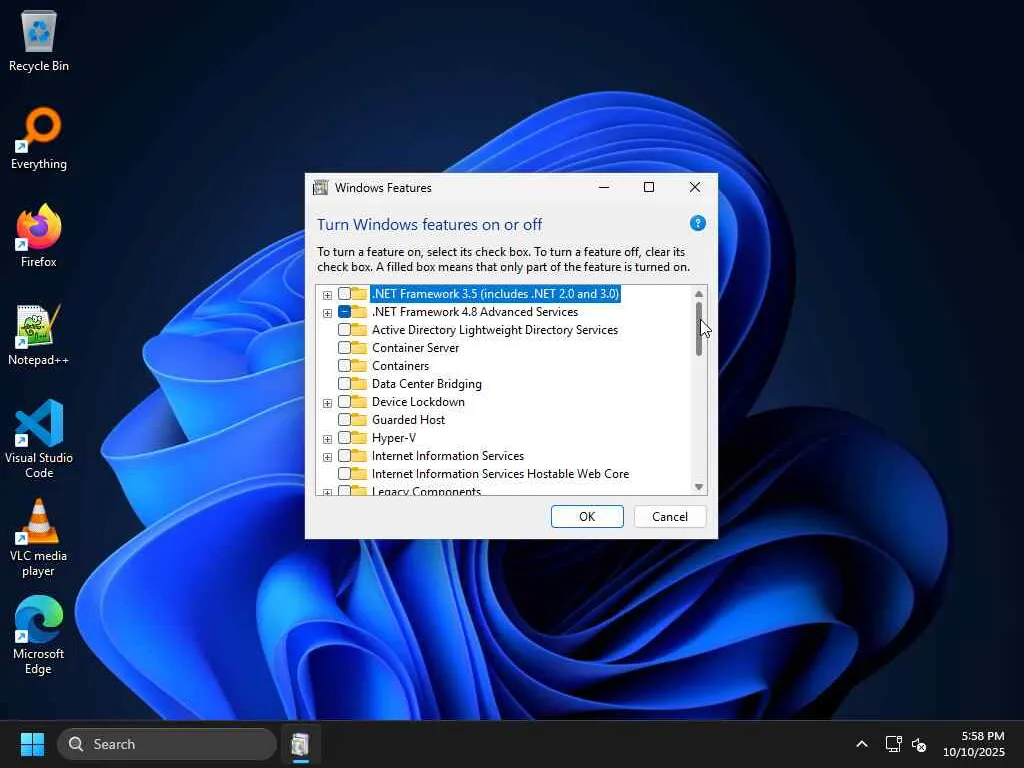Viewport: 1024px width, 768px height.
Task: Turn on the Hyper-V checkbox
Action: (x=344, y=438)
